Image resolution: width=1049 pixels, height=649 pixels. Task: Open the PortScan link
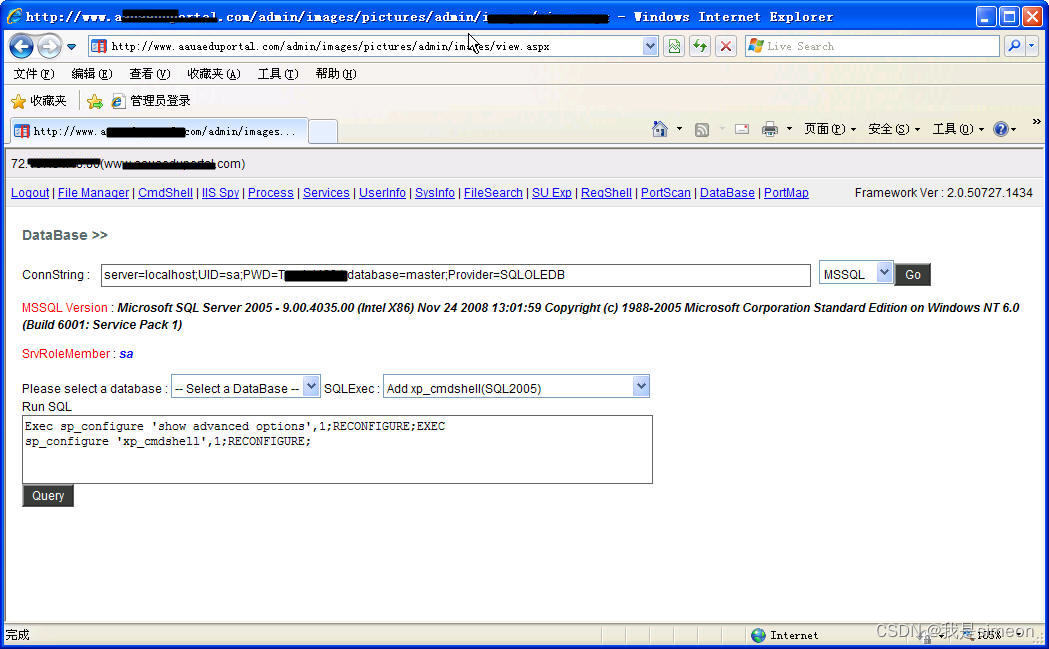(x=666, y=193)
